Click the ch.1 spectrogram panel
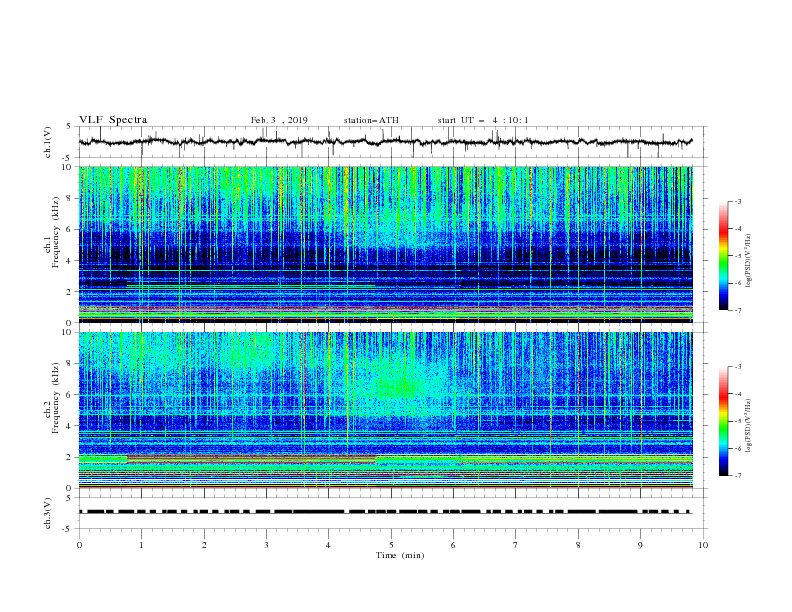792x612 pixels. pos(386,244)
